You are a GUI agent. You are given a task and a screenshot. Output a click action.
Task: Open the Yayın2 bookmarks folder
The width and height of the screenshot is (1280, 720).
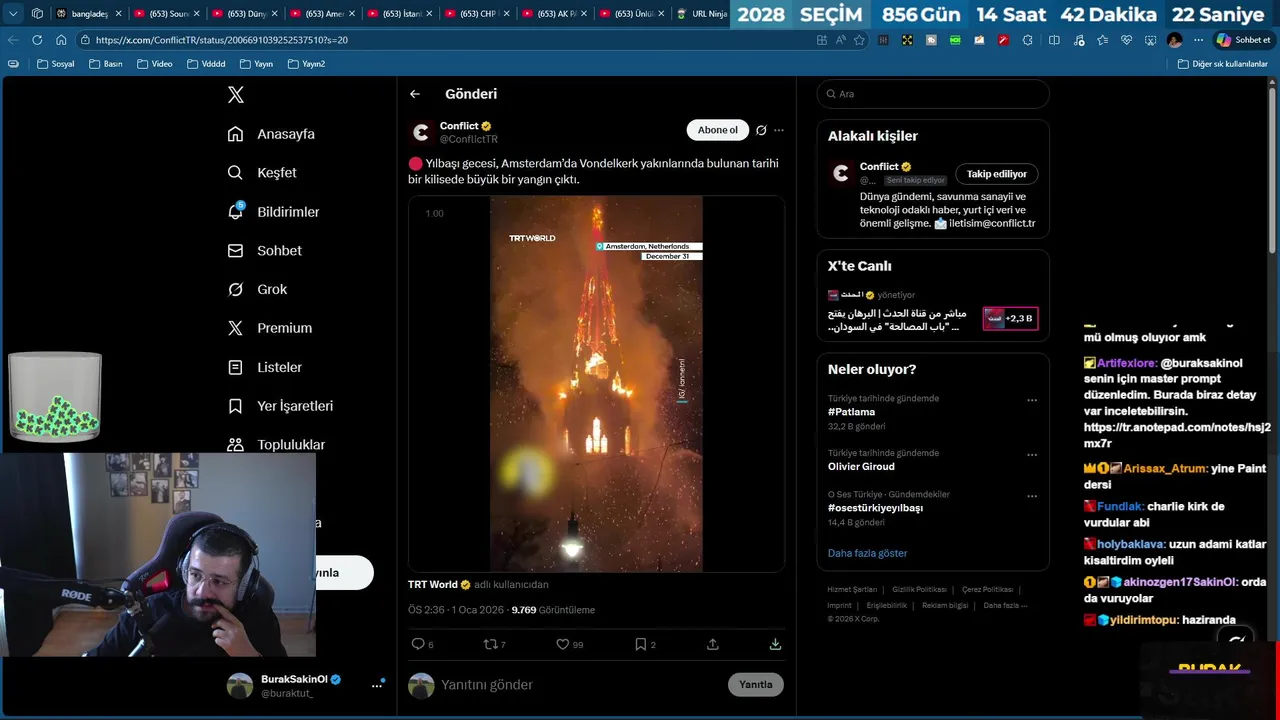pyautogui.click(x=306, y=64)
